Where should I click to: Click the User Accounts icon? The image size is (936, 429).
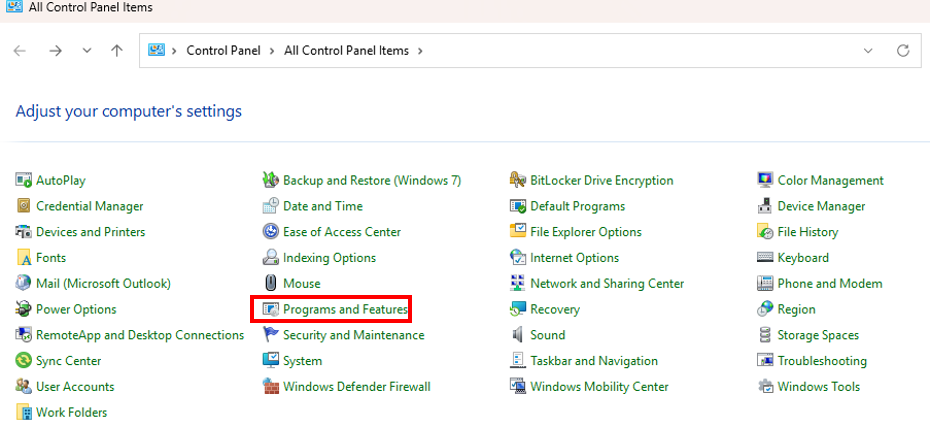coord(24,387)
